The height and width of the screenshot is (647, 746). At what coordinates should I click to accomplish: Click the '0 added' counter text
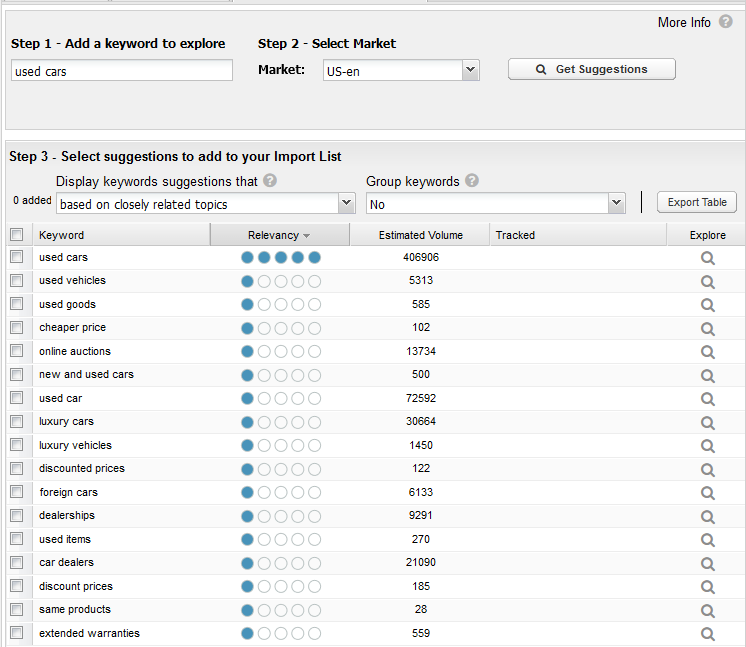pyautogui.click(x=32, y=200)
